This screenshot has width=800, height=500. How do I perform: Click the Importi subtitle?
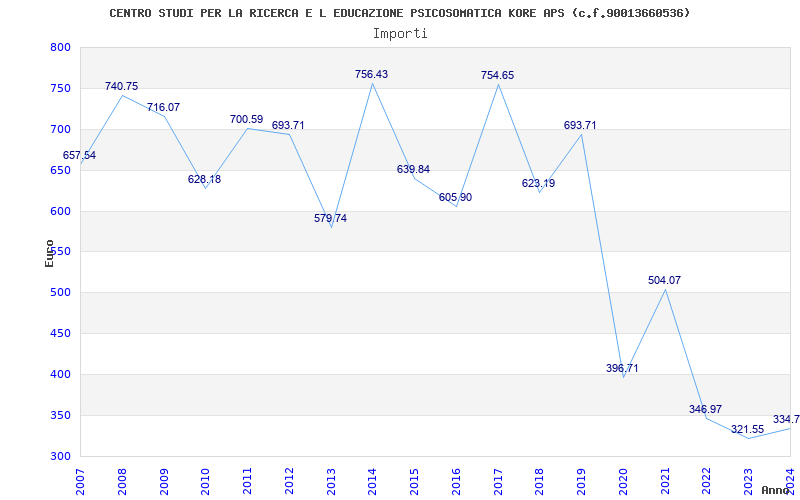click(400, 34)
